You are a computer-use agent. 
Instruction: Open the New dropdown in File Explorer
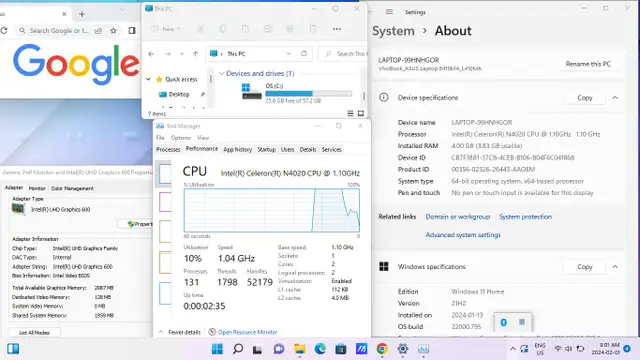[166, 29]
